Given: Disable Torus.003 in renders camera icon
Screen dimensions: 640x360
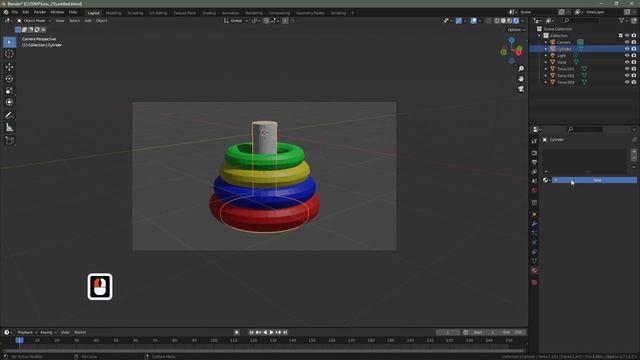Looking at the screenshot, I should coord(634,82).
